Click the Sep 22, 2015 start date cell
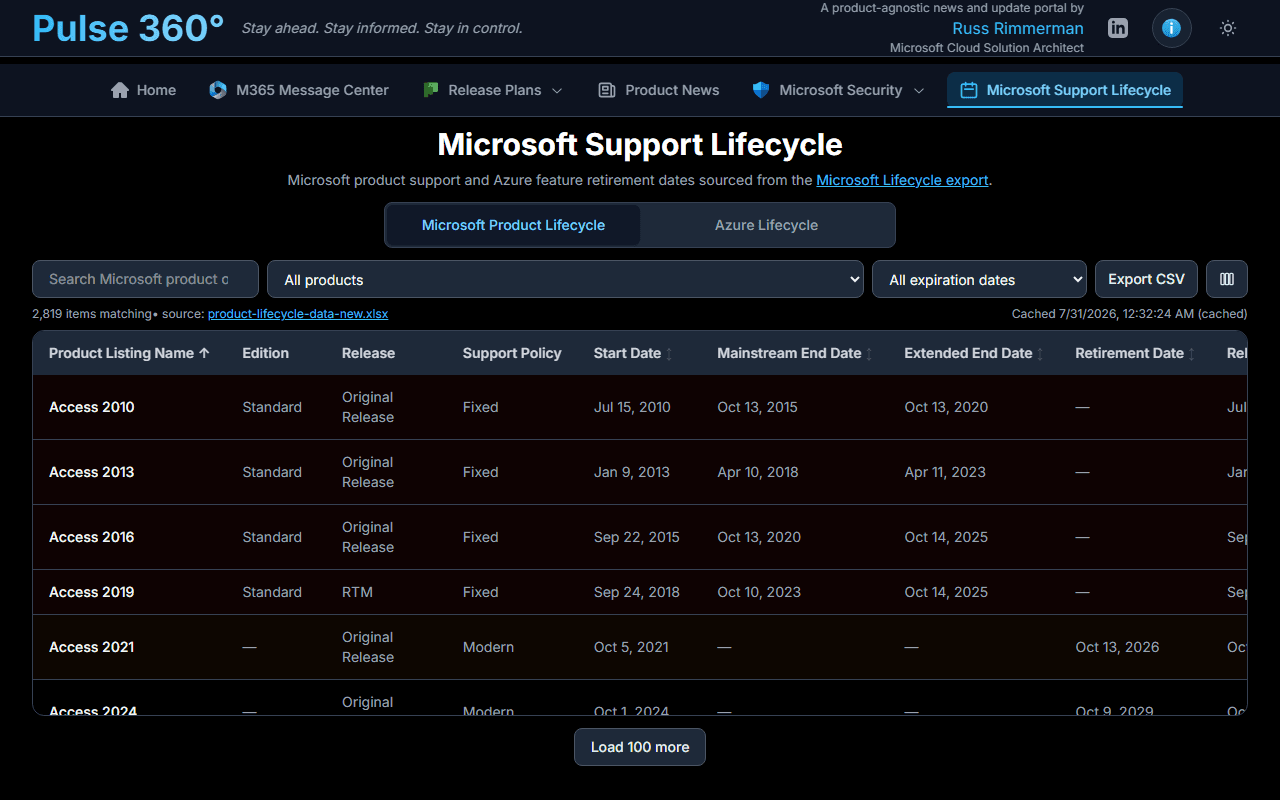 pyautogui.click(x=636, y=537)
